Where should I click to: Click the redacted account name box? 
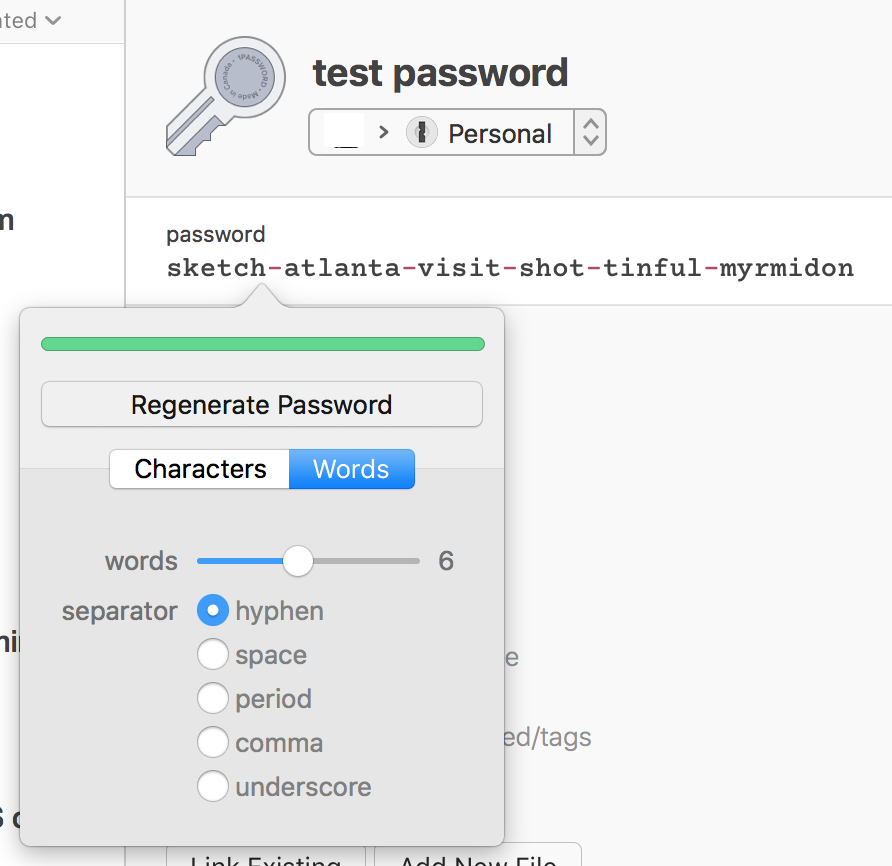point(344,133)
